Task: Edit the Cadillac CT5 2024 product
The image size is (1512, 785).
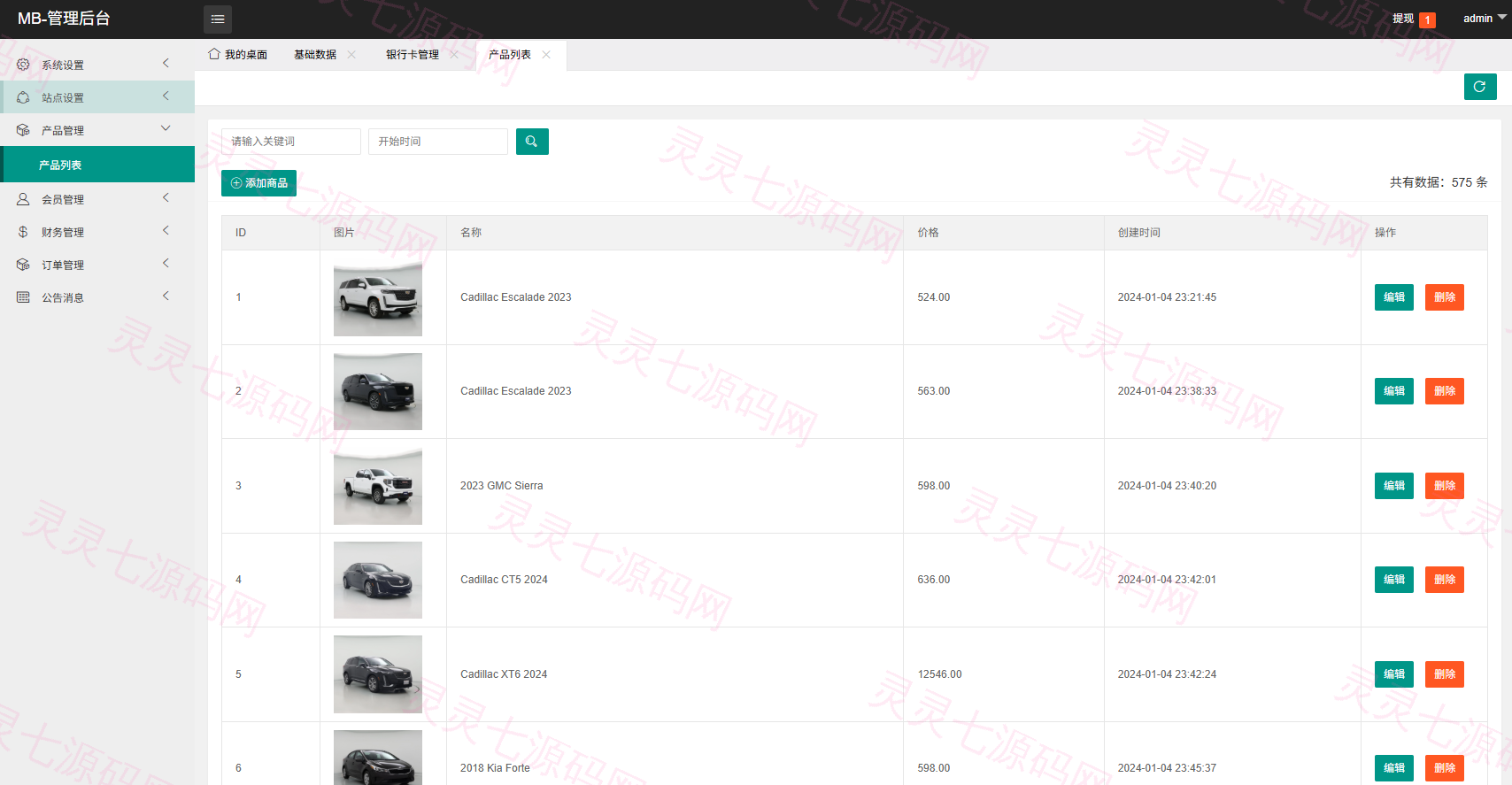Action: pos(1394,580)
